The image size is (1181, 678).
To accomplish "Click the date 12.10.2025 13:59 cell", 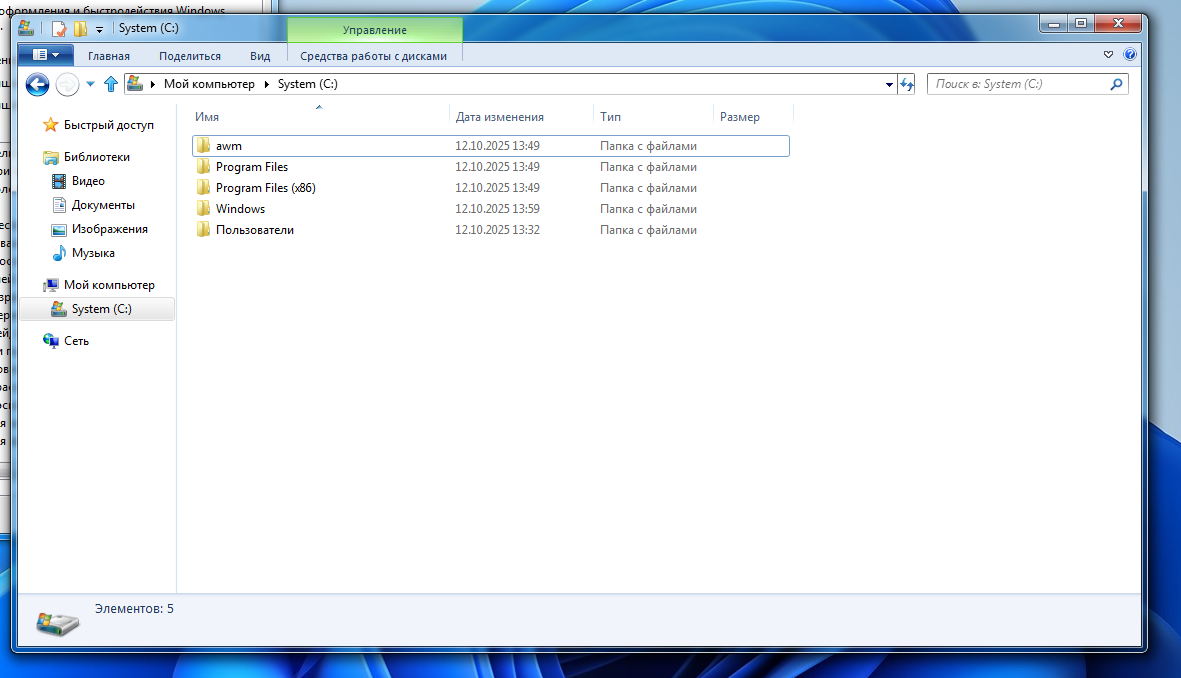I will point(497,209).
